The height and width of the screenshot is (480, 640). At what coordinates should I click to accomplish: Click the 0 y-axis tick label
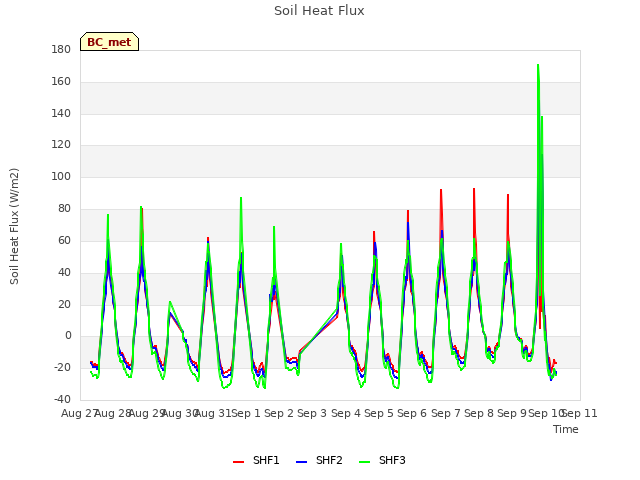[68, 336]
